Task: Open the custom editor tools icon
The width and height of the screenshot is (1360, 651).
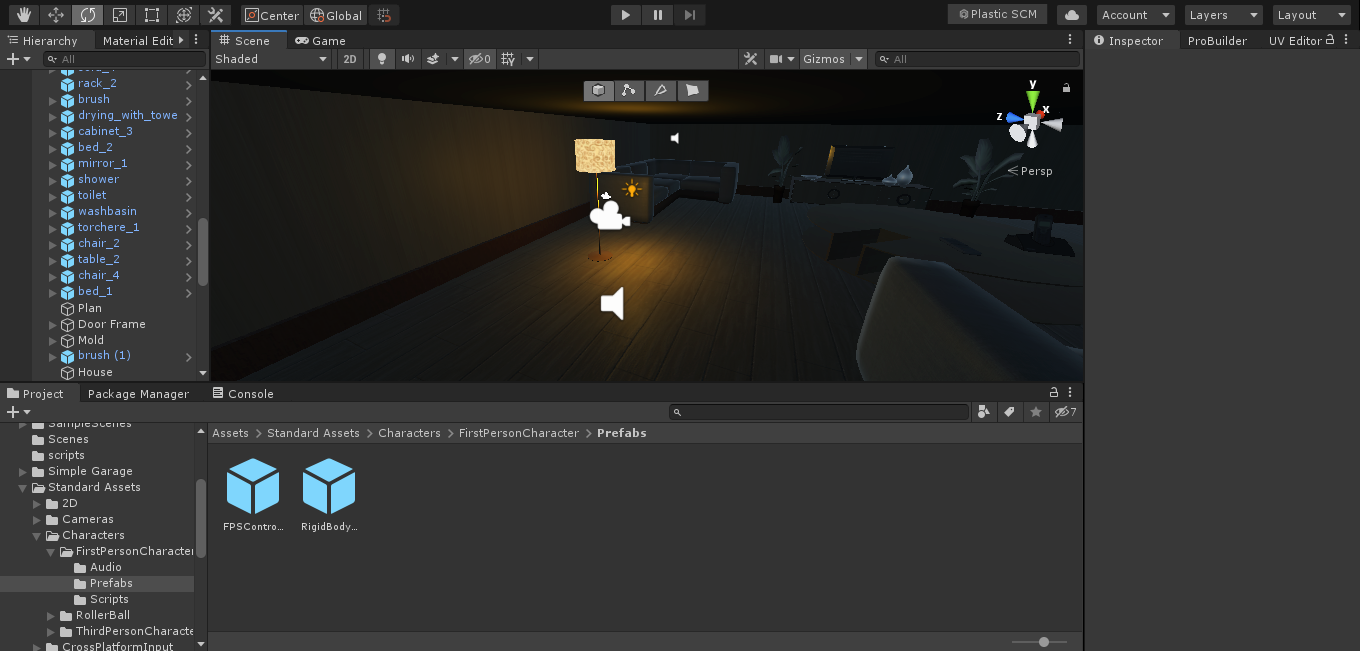Action: (216, 15)
